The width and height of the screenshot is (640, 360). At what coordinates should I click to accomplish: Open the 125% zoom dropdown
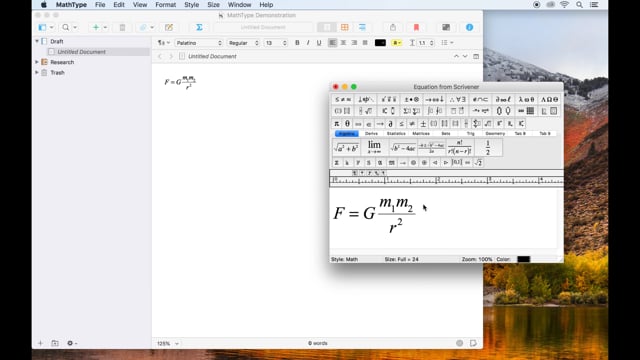click(x=168, y=343)
